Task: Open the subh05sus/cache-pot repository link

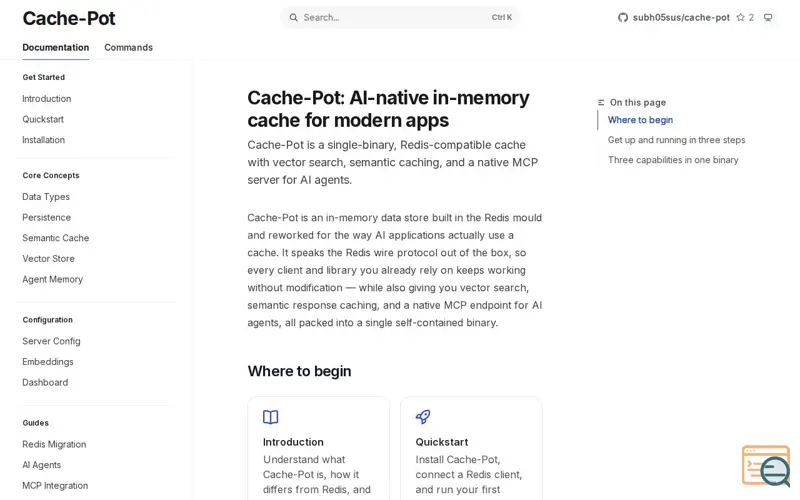Action: pyautogui.click(x=681, y=17)
